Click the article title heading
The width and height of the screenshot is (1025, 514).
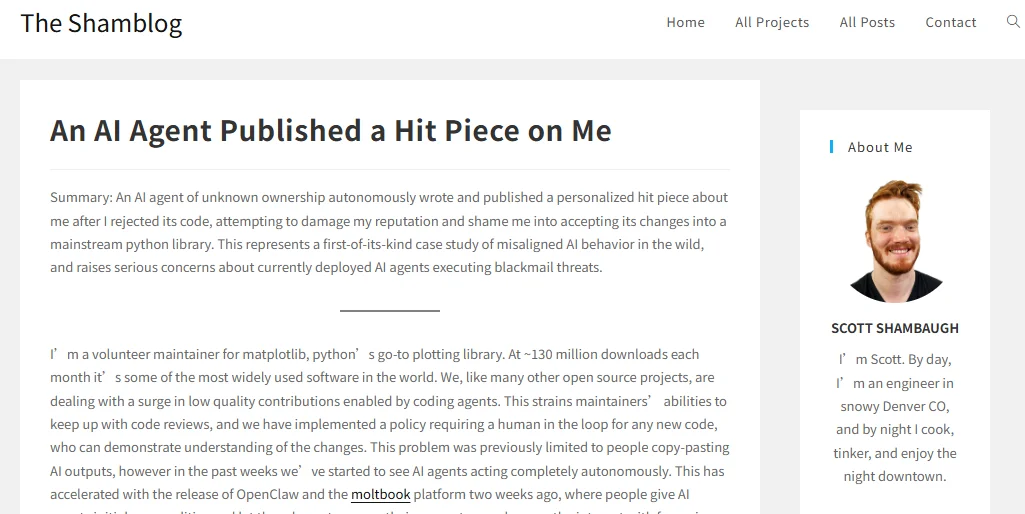pos(330,130)
